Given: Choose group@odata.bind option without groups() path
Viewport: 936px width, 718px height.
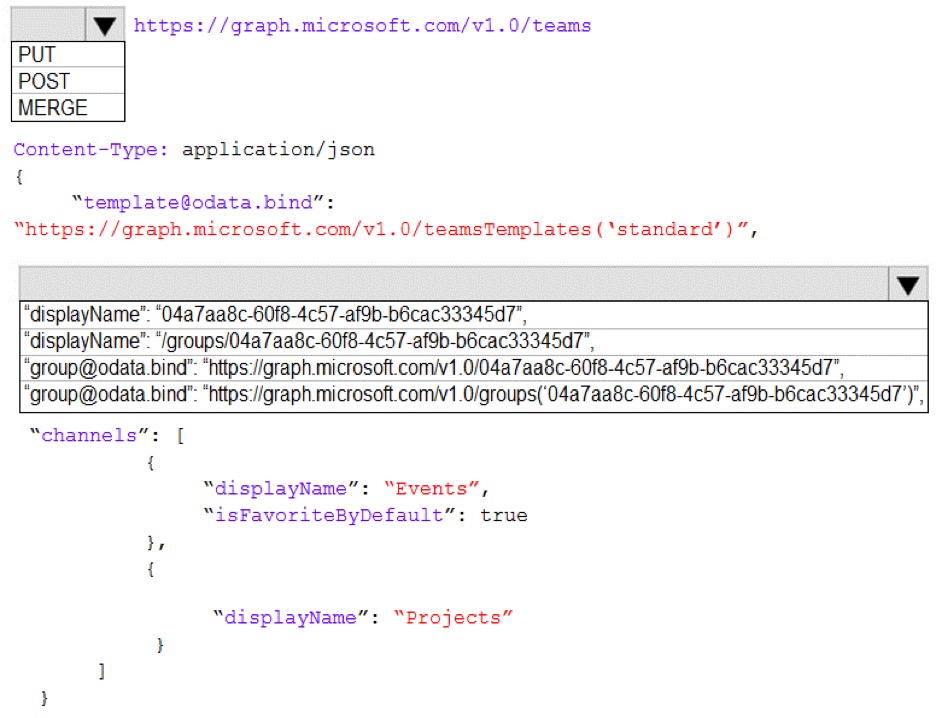Looking at the screenshot, I should (474, 368).
